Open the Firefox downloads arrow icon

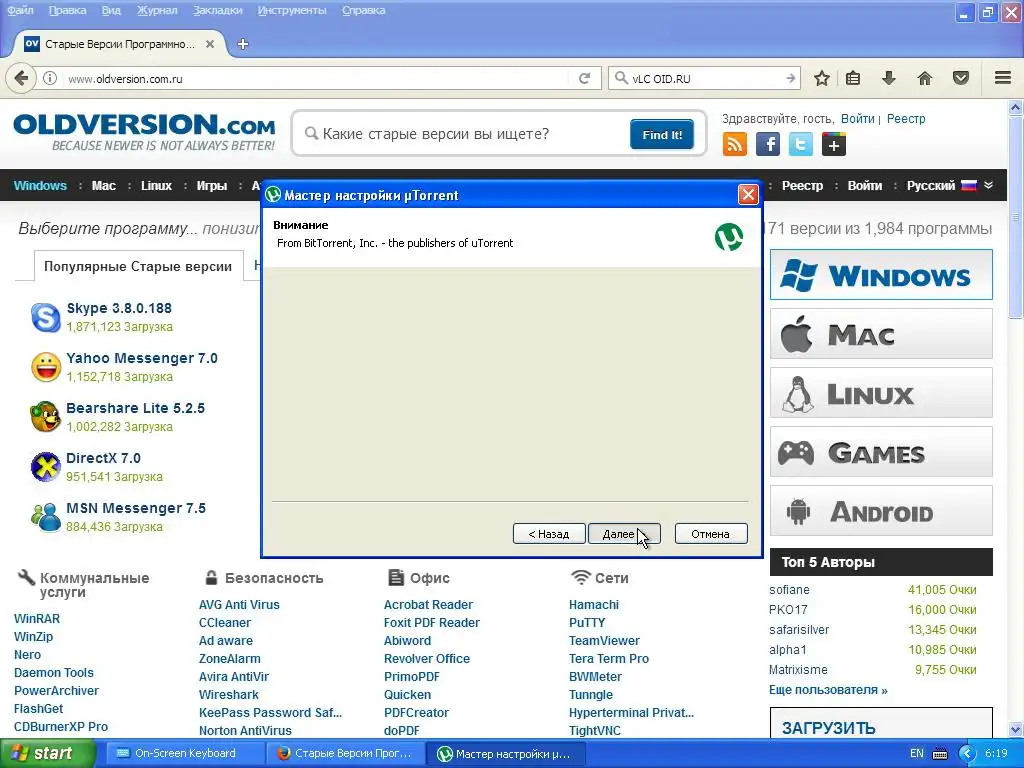point(889,78)
